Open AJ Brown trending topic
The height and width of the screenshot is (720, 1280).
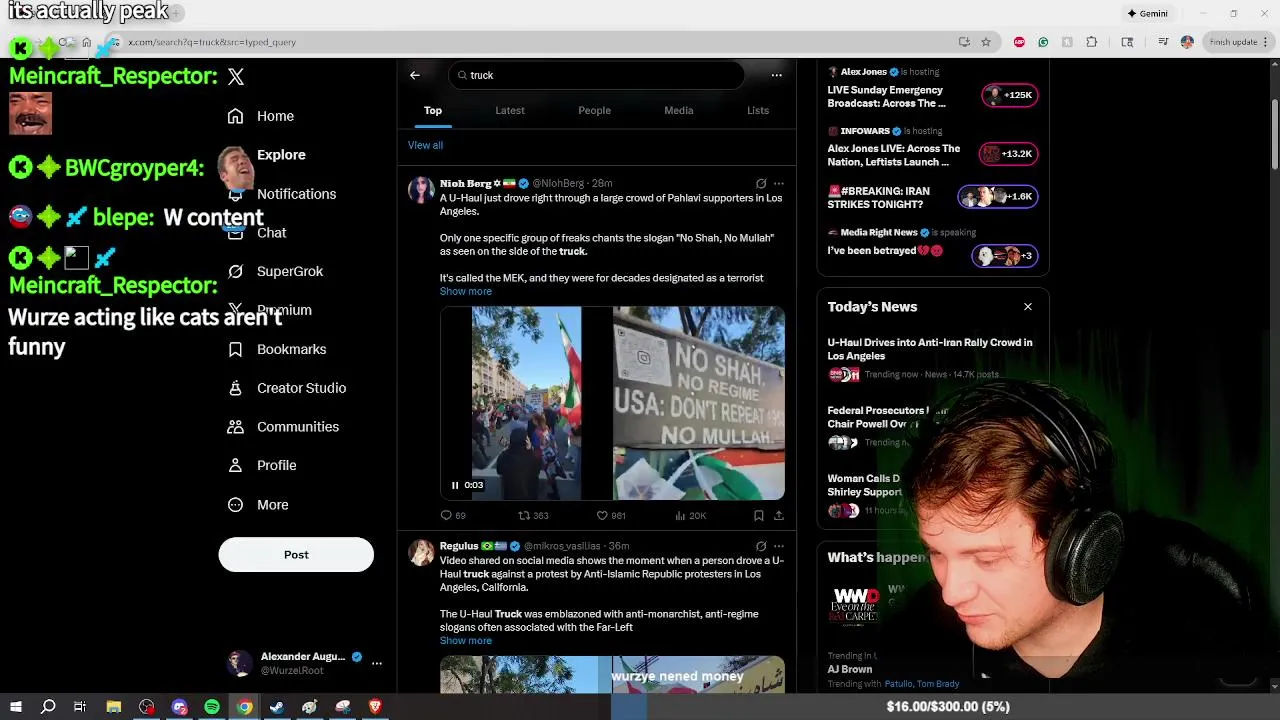[850, 669]
